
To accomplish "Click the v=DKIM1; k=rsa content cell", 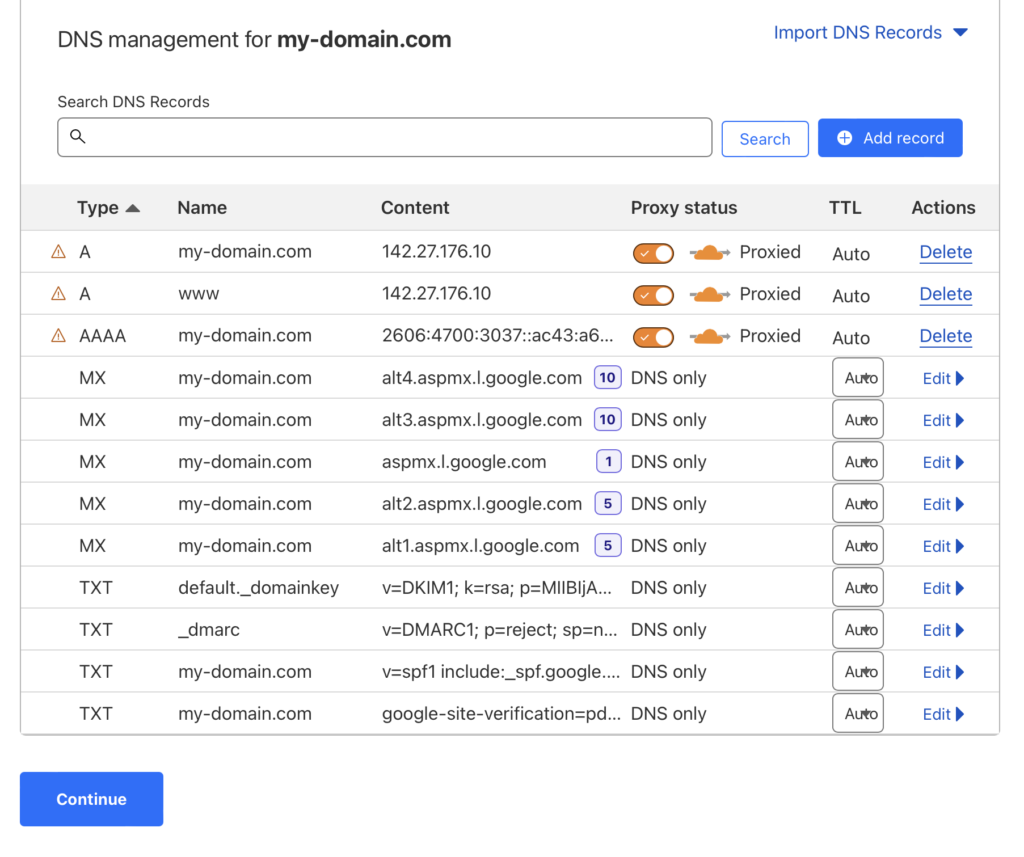I will (497, 588).
